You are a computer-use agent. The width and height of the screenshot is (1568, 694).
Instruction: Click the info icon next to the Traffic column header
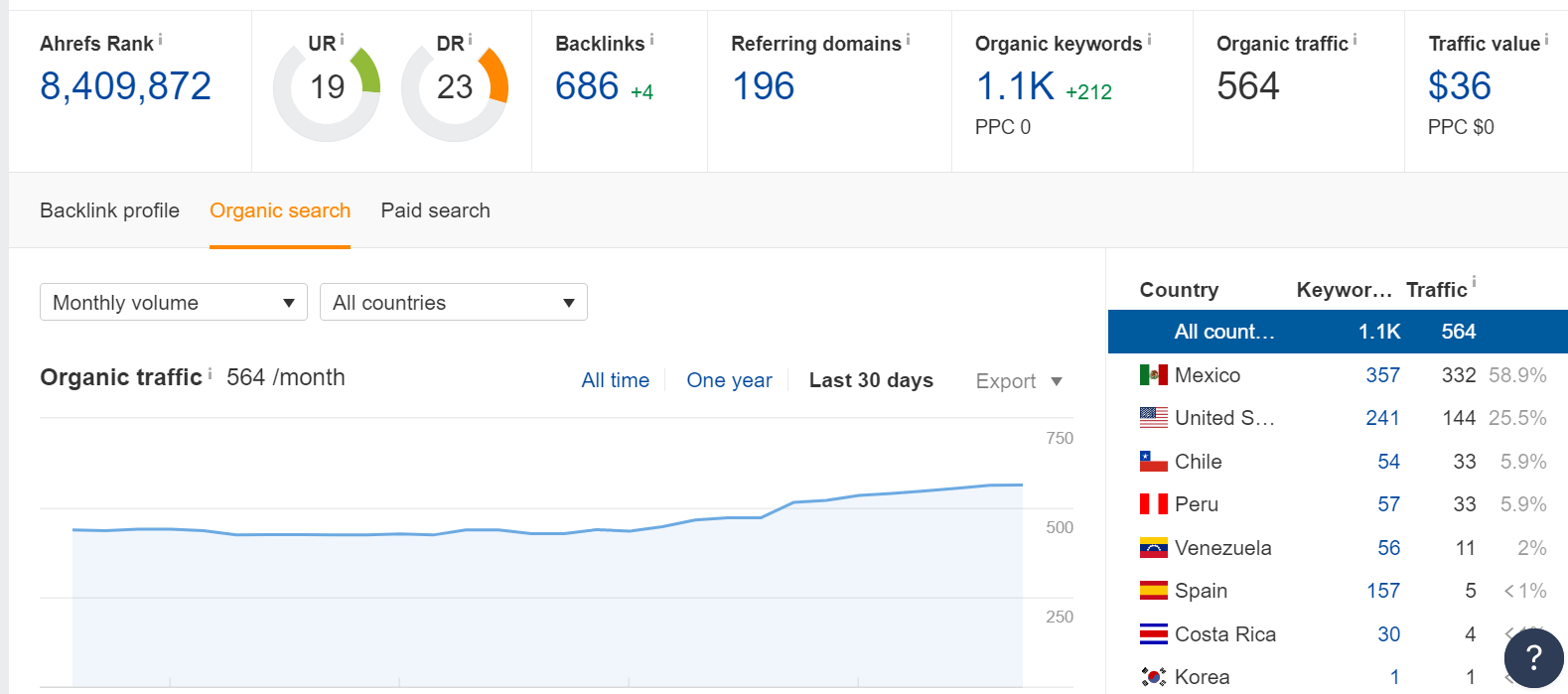point(1474,281)
